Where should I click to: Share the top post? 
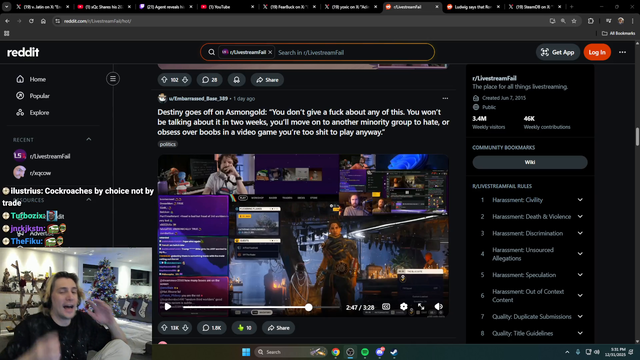point(267,80)
